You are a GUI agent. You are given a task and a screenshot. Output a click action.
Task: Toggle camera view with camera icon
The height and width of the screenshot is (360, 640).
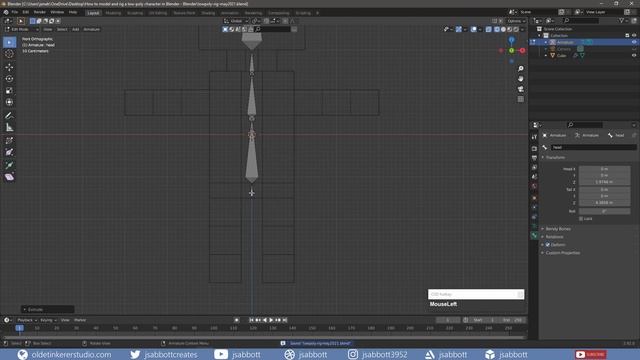point(520,89)
